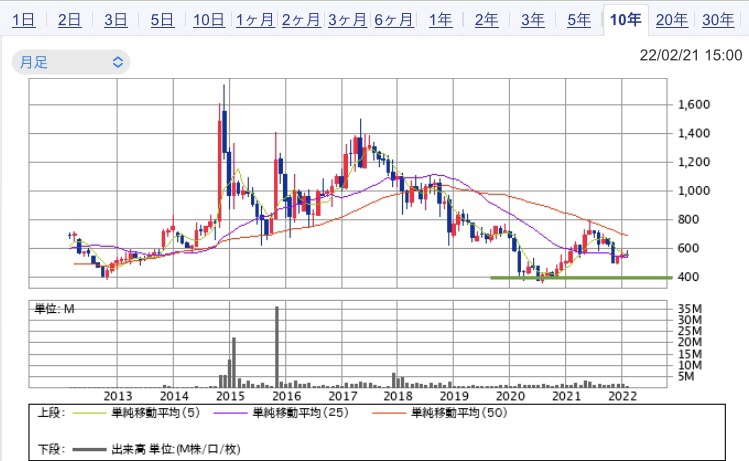Click the 400 price axis label
This screenshot has height=461, width=749.
pyautogui.click(x=688, y=277)
